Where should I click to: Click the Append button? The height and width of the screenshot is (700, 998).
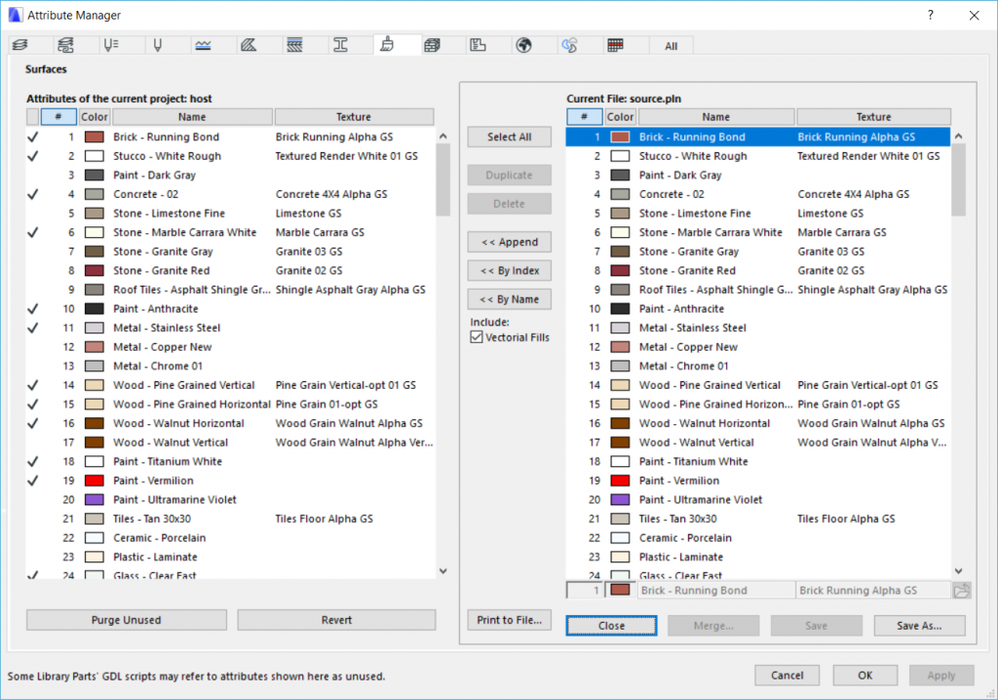(509, 242)
